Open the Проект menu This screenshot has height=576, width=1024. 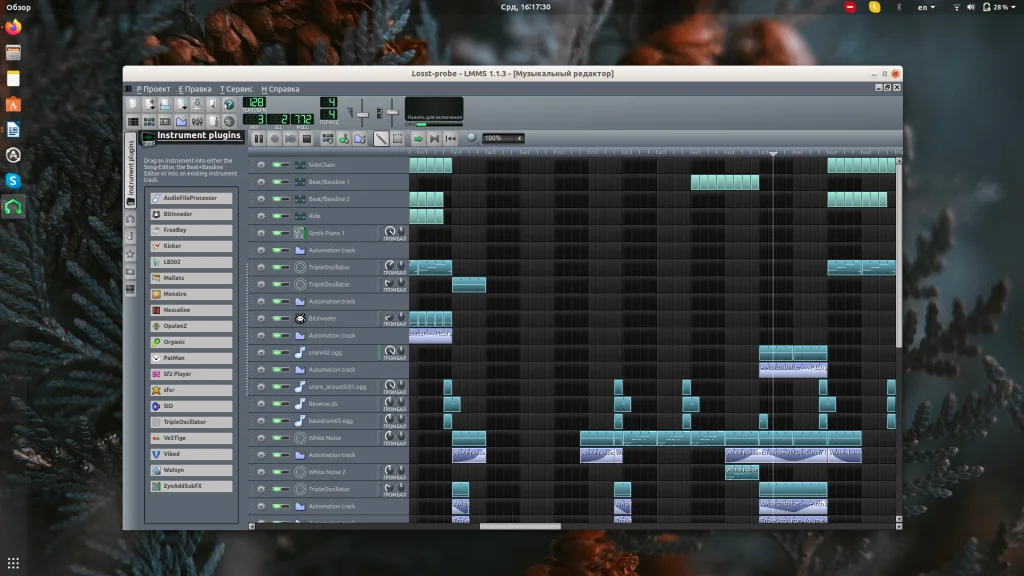click(x=154, y=89)
